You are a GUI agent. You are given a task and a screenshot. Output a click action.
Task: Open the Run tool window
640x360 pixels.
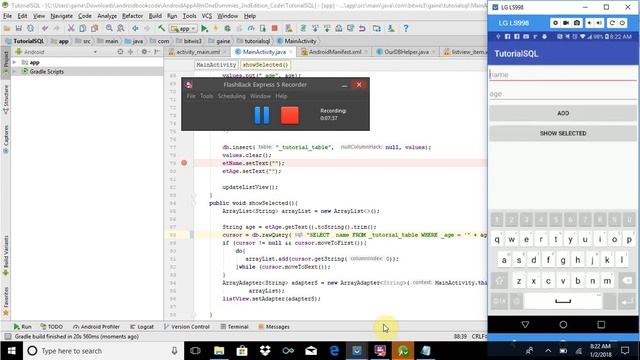(x=22, y=327)
